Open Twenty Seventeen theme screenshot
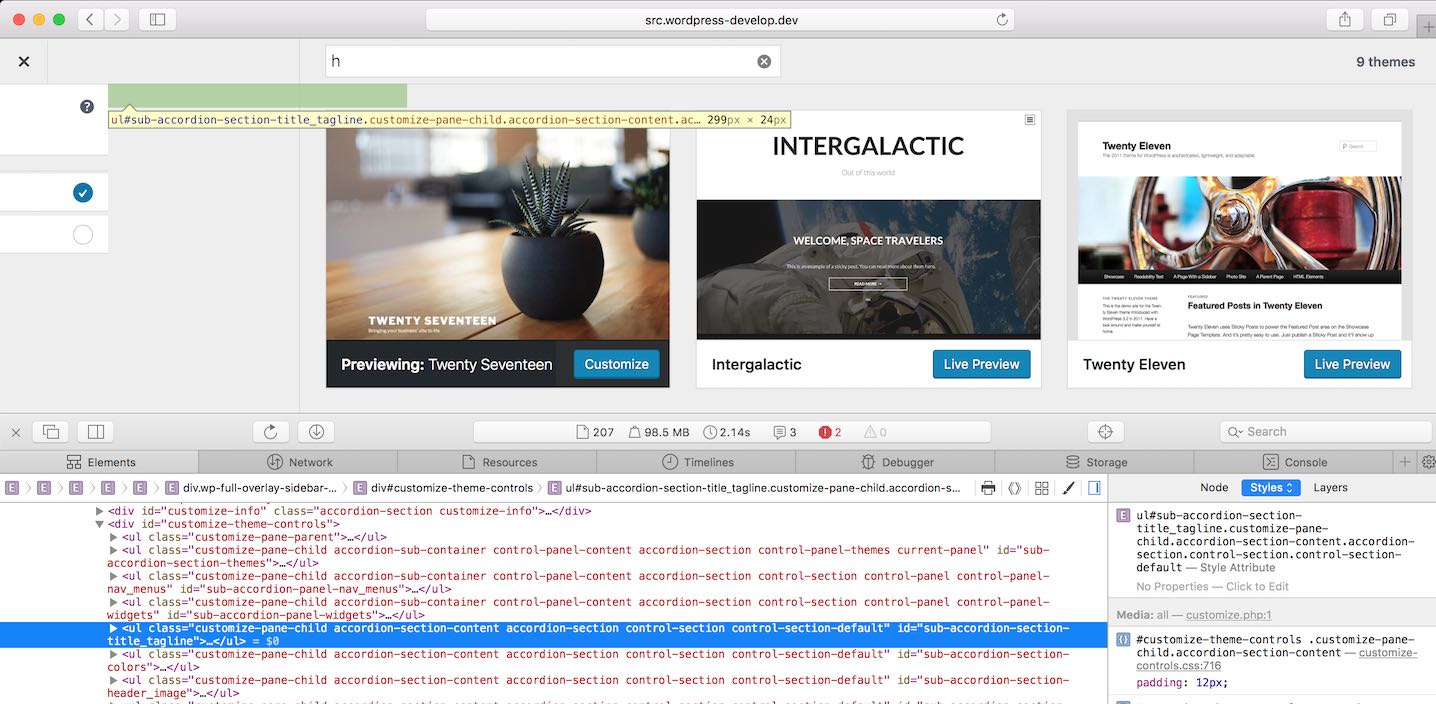This screenshot has height=704, width=1436. coord(498,225)
